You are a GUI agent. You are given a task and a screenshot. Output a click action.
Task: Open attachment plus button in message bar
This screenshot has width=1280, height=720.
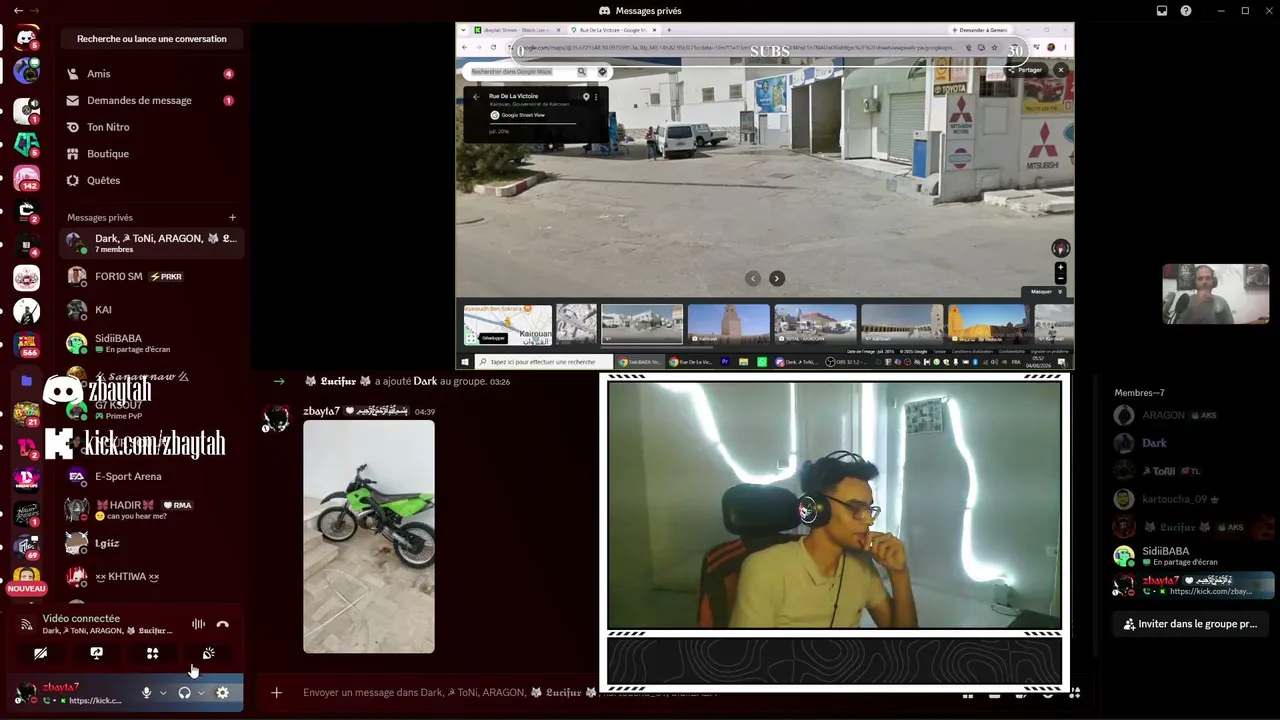(276, 692)
